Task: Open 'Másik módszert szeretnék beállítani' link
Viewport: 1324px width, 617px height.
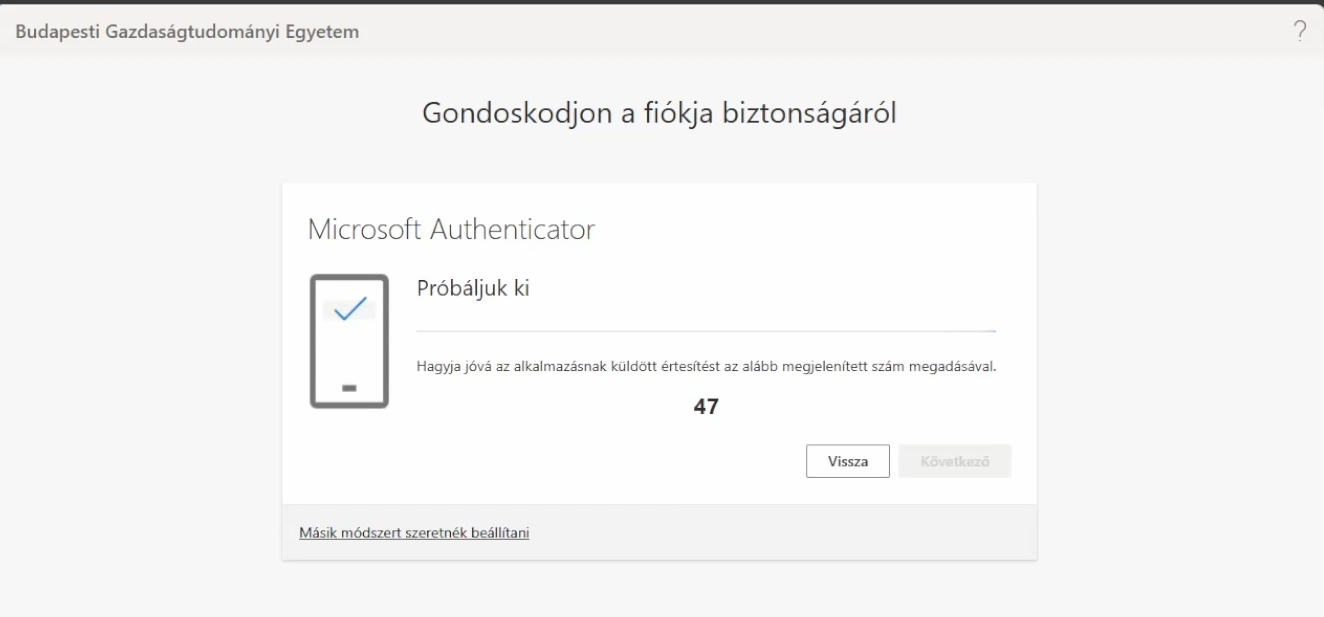Action: pyautogui.click(x=414, y=532)
